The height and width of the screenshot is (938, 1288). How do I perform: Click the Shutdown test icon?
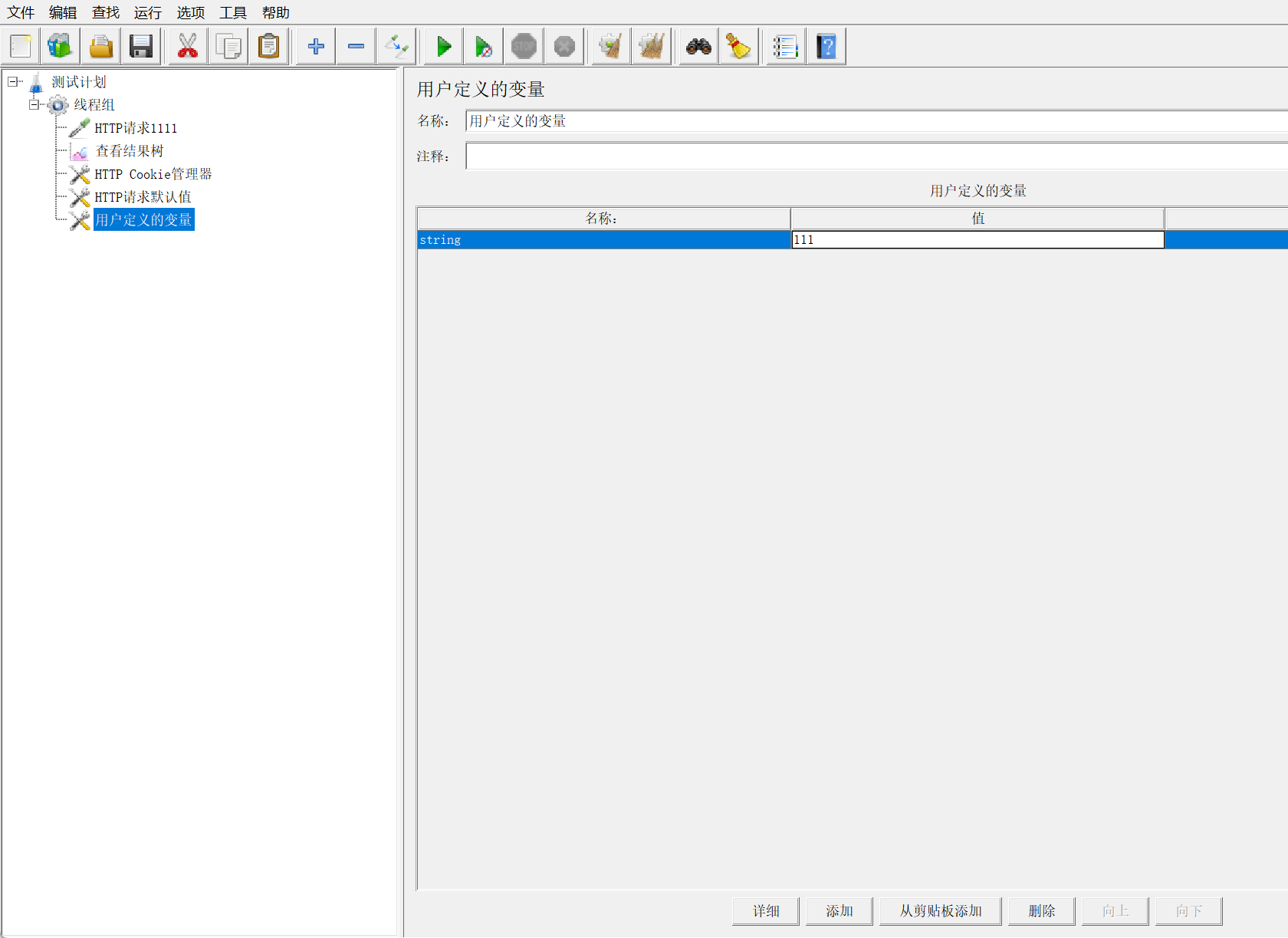point(565,46)
